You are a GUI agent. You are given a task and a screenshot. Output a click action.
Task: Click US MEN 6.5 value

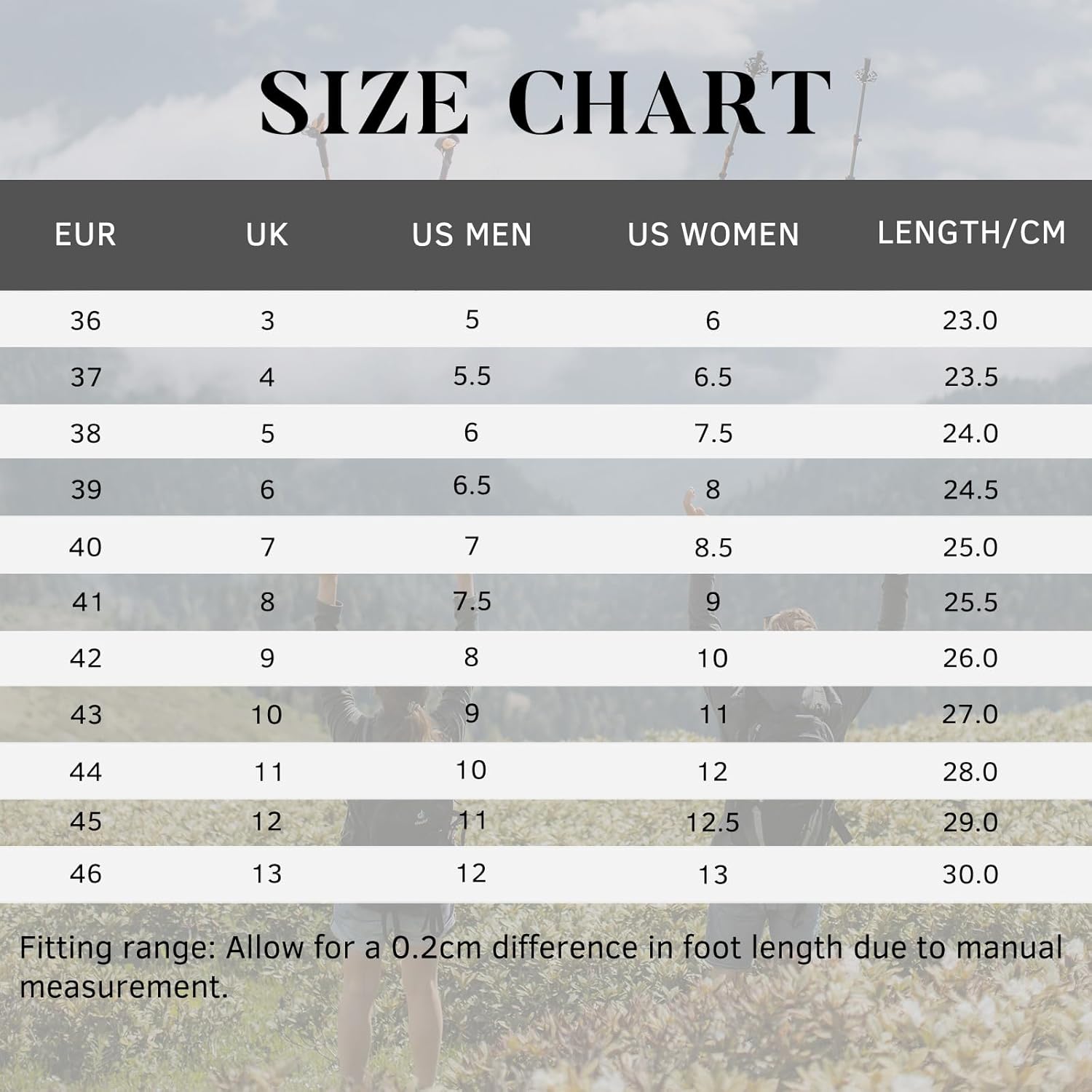[472, 486]
